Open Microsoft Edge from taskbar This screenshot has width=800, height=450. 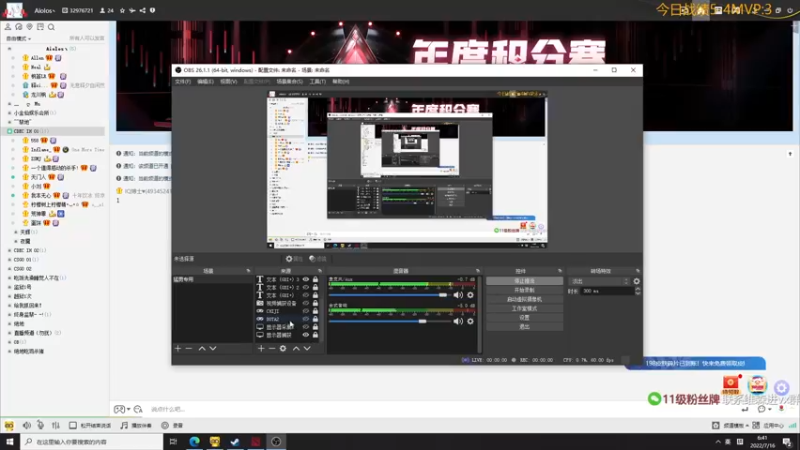tap(194, 441)
